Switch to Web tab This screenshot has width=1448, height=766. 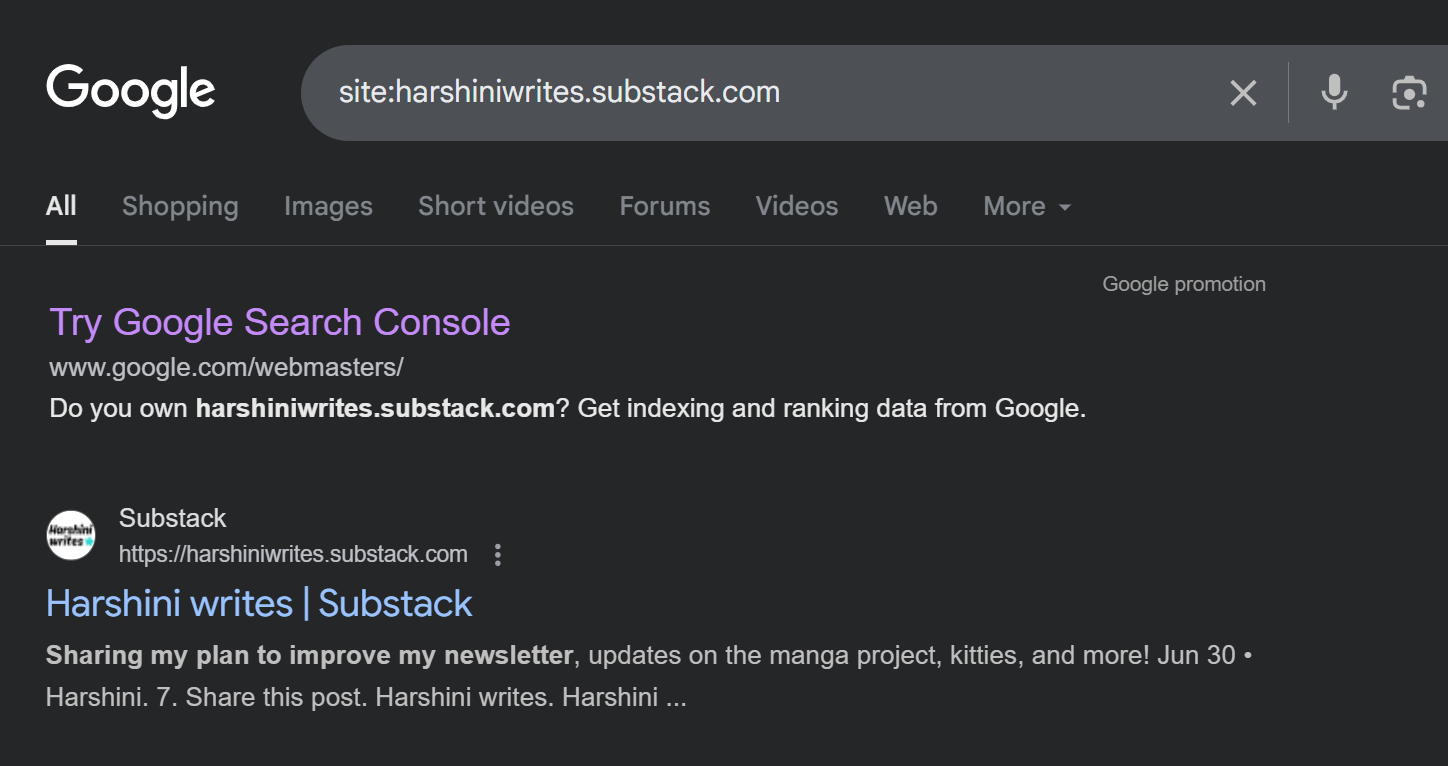tap(911, 206)
